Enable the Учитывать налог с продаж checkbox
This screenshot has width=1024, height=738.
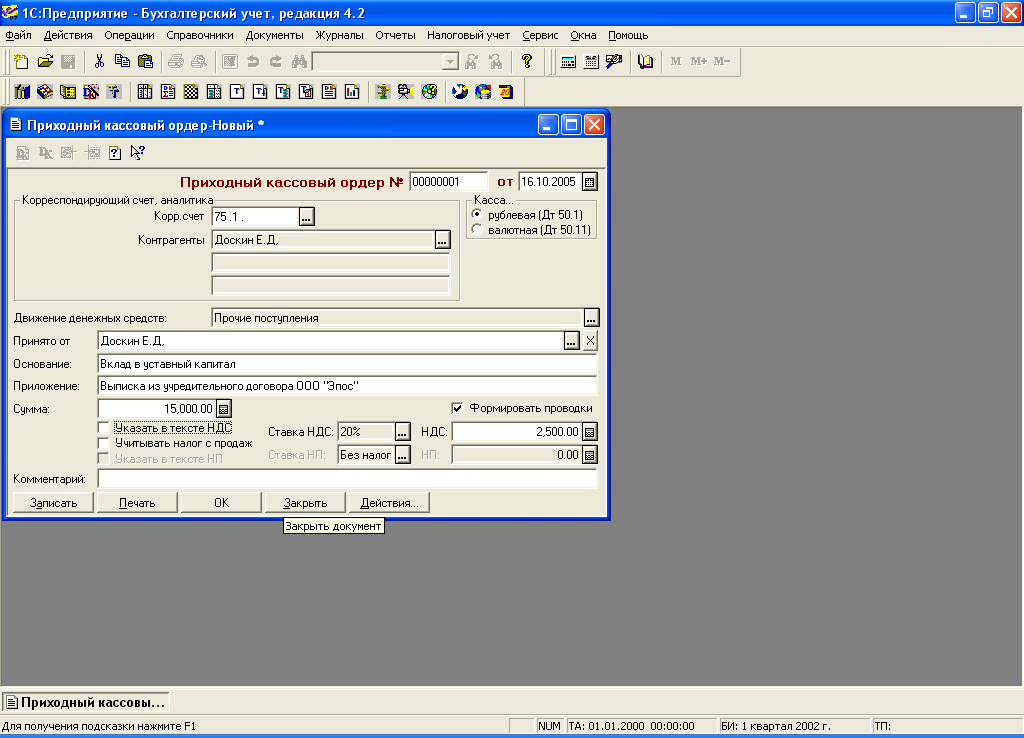pyautogui.click(x=103, y=443)
